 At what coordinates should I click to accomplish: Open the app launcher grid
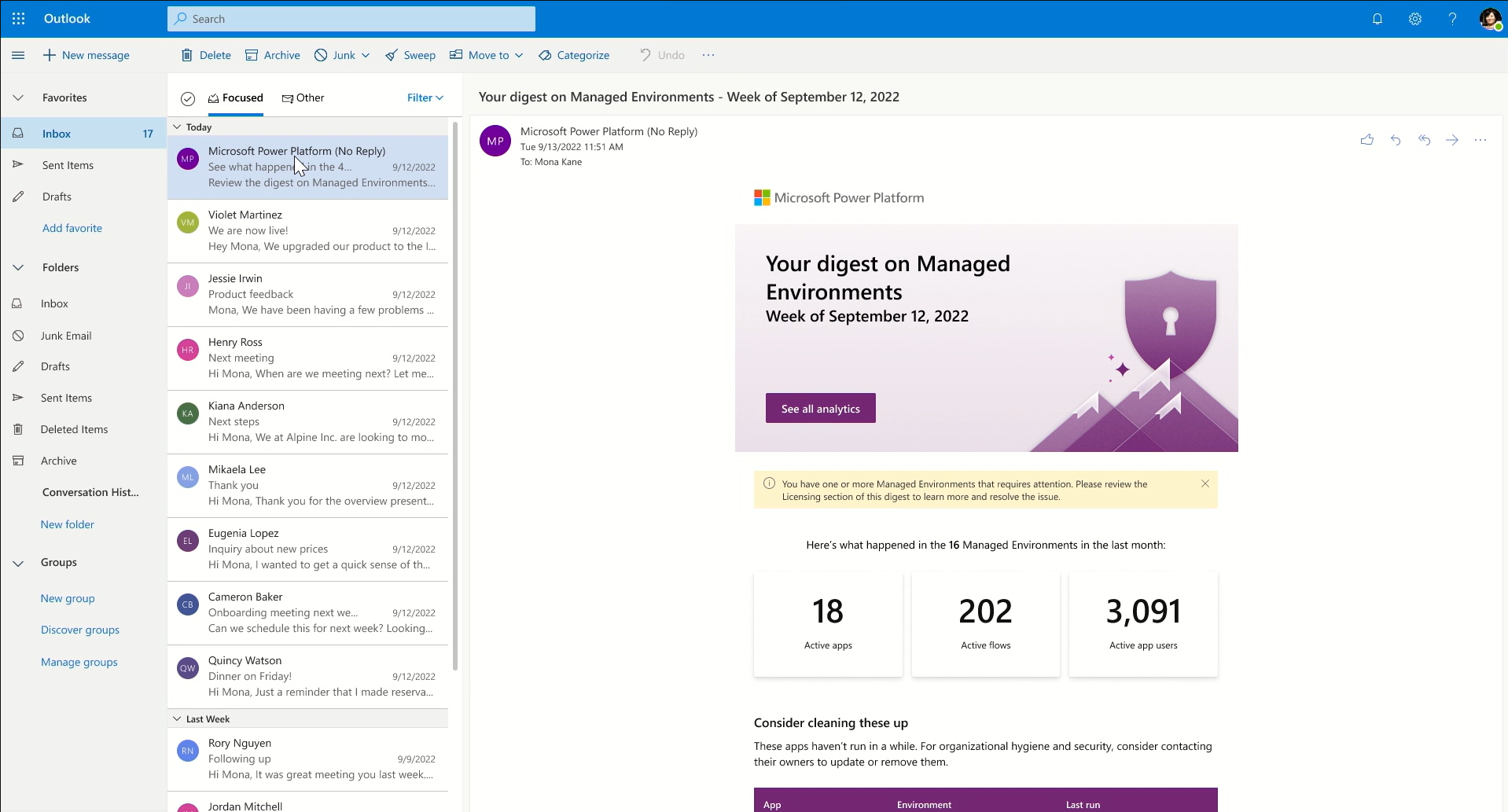click(19, 19)
